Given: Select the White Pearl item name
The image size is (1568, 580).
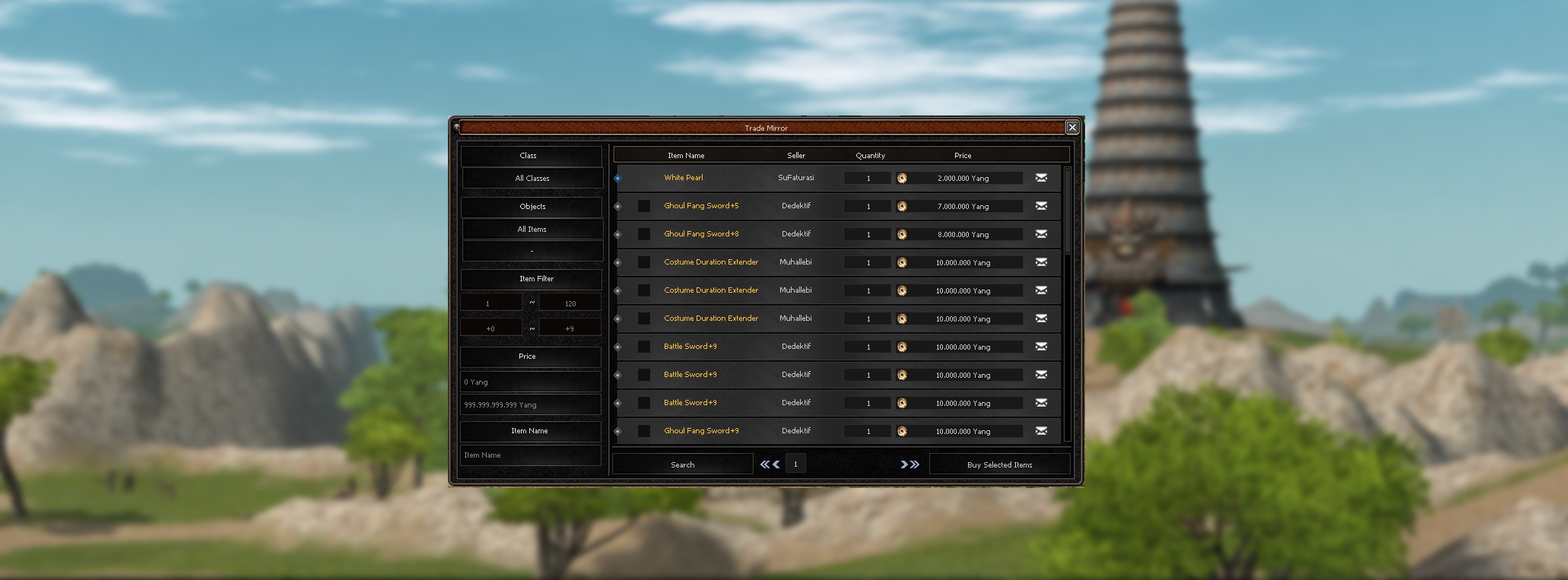Looking at the screenshot, I should click(684, 178).
